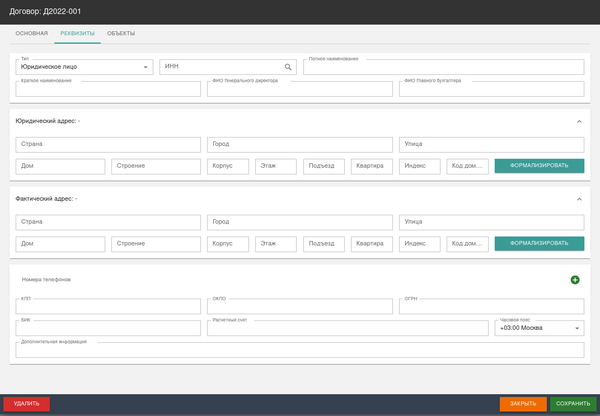This screenshot has height=416, width=600.
Task: Open the Тип dropdown Юридическое лицо
Action: point(84,67)
